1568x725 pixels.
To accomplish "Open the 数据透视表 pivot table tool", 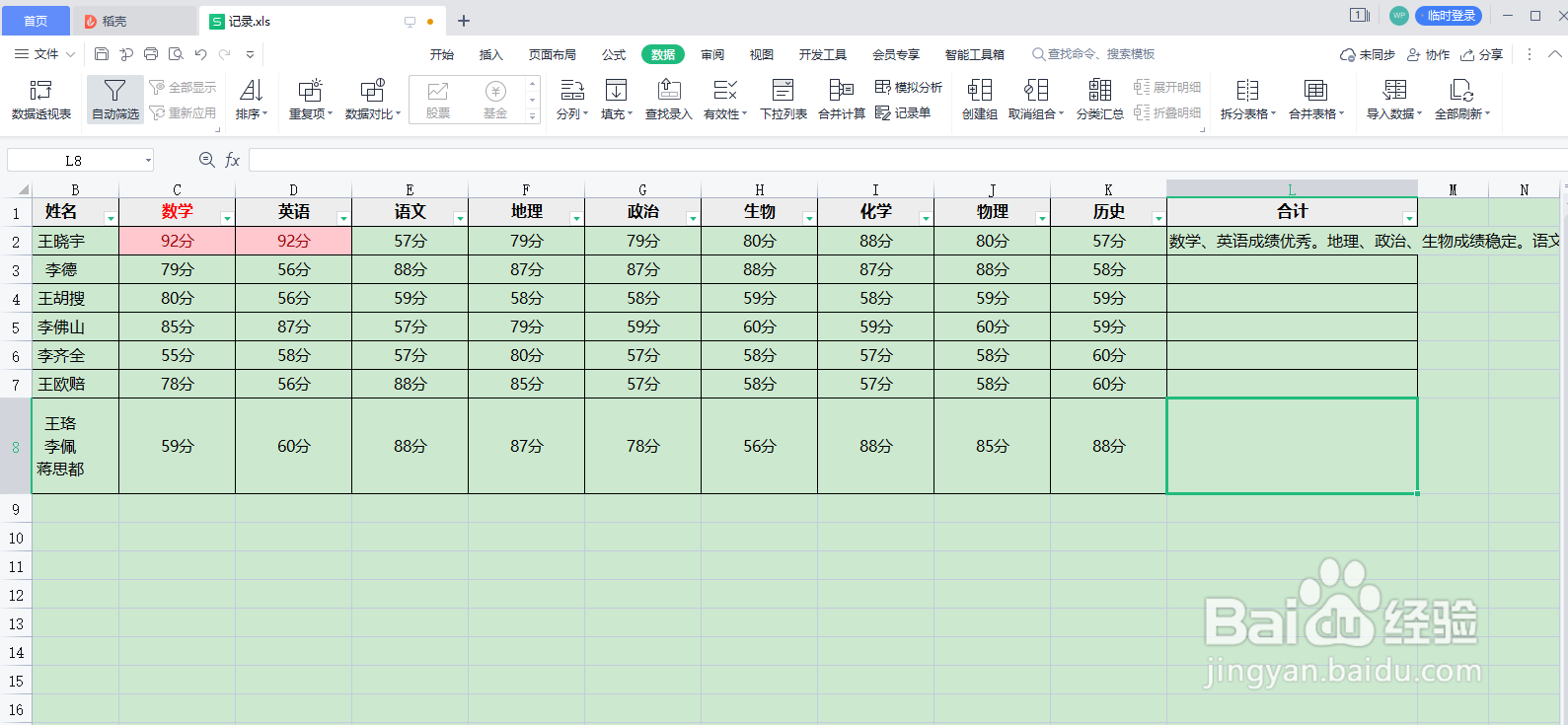I will (x=41, y=100).
